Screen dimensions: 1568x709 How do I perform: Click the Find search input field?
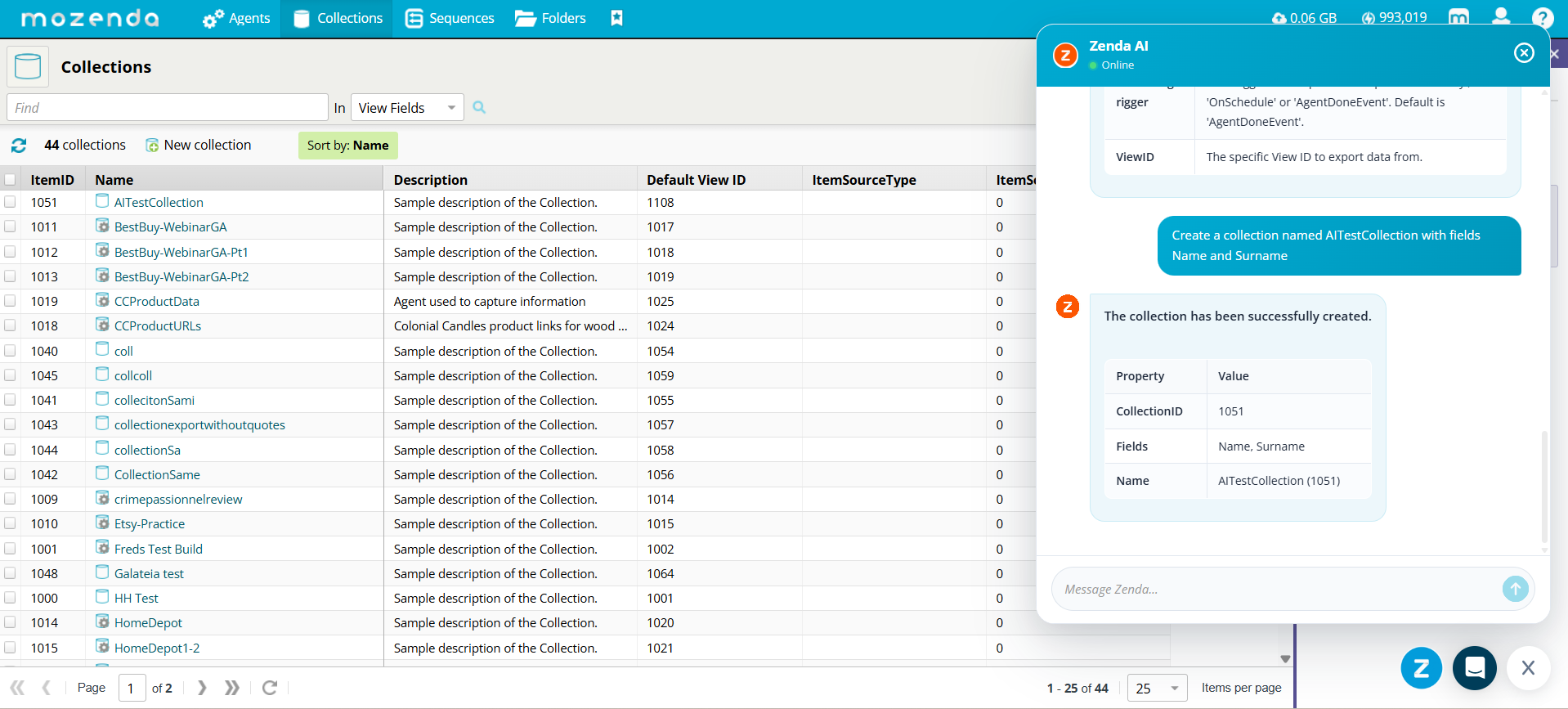tap(168, 107)
